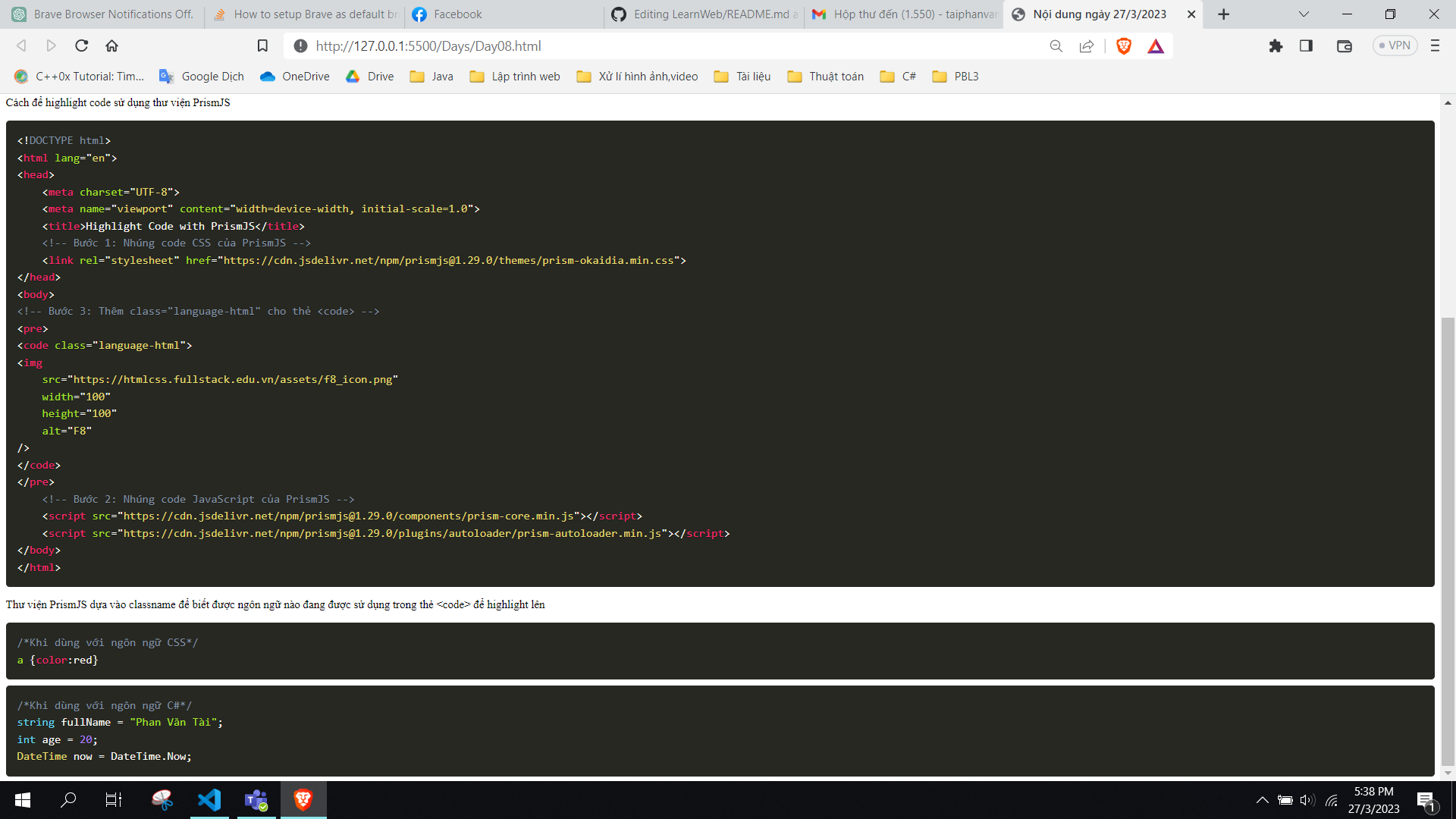1456x819 pixels.
Task: Toggle the site security info icon
Action: [x=300, y=45]
